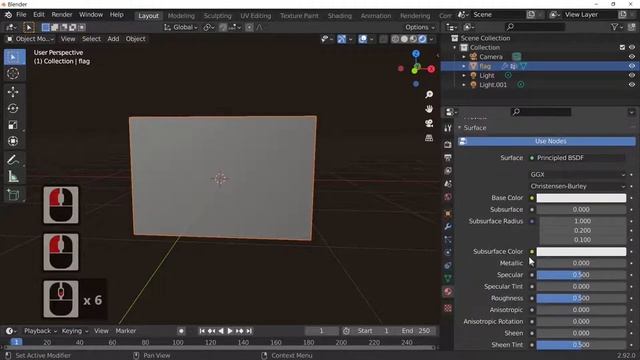Image resolution: width=640 pixels, height=360 pixels.
Task: Activate the Transform tool
Action: pos(13,141)
